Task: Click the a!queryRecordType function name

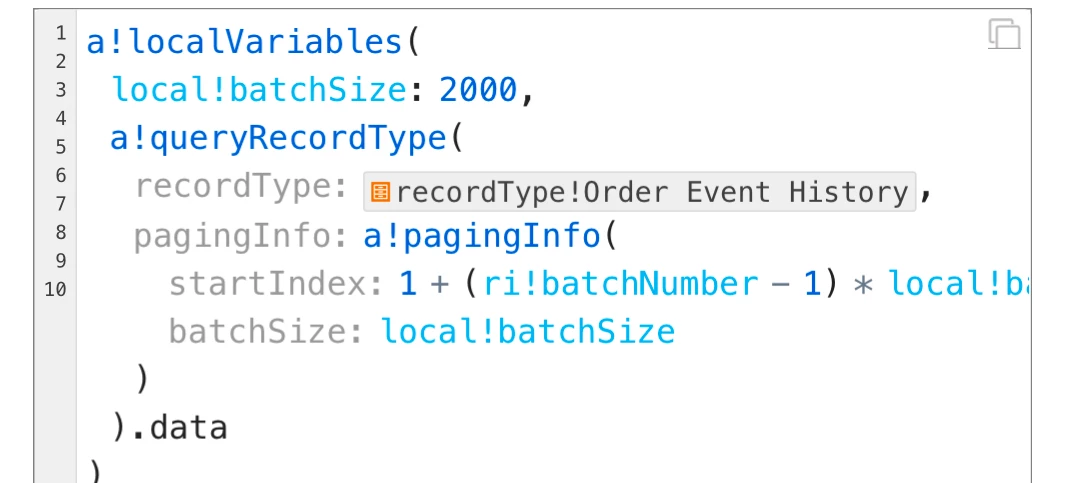Action: tap(278, 138)
